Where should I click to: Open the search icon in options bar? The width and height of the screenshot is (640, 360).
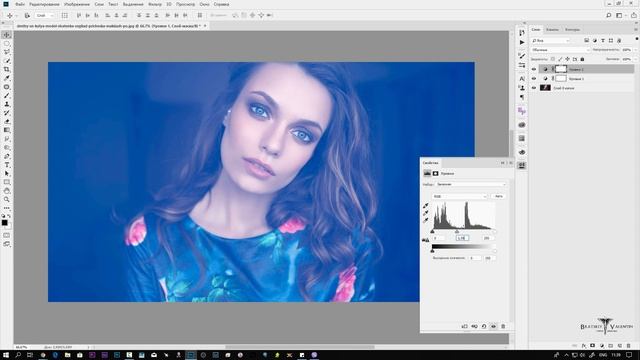click(x=608, y=15)
